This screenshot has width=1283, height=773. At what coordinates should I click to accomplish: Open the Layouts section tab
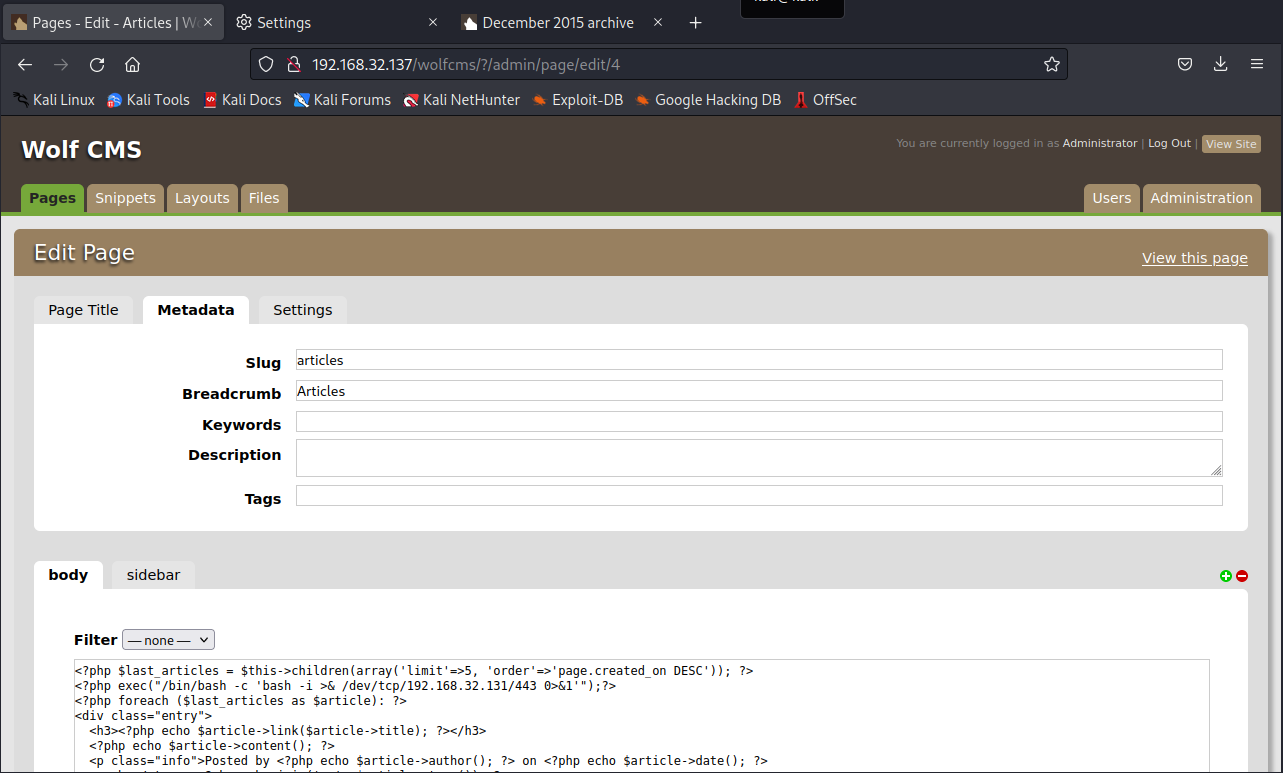click(x=202, y=198)
